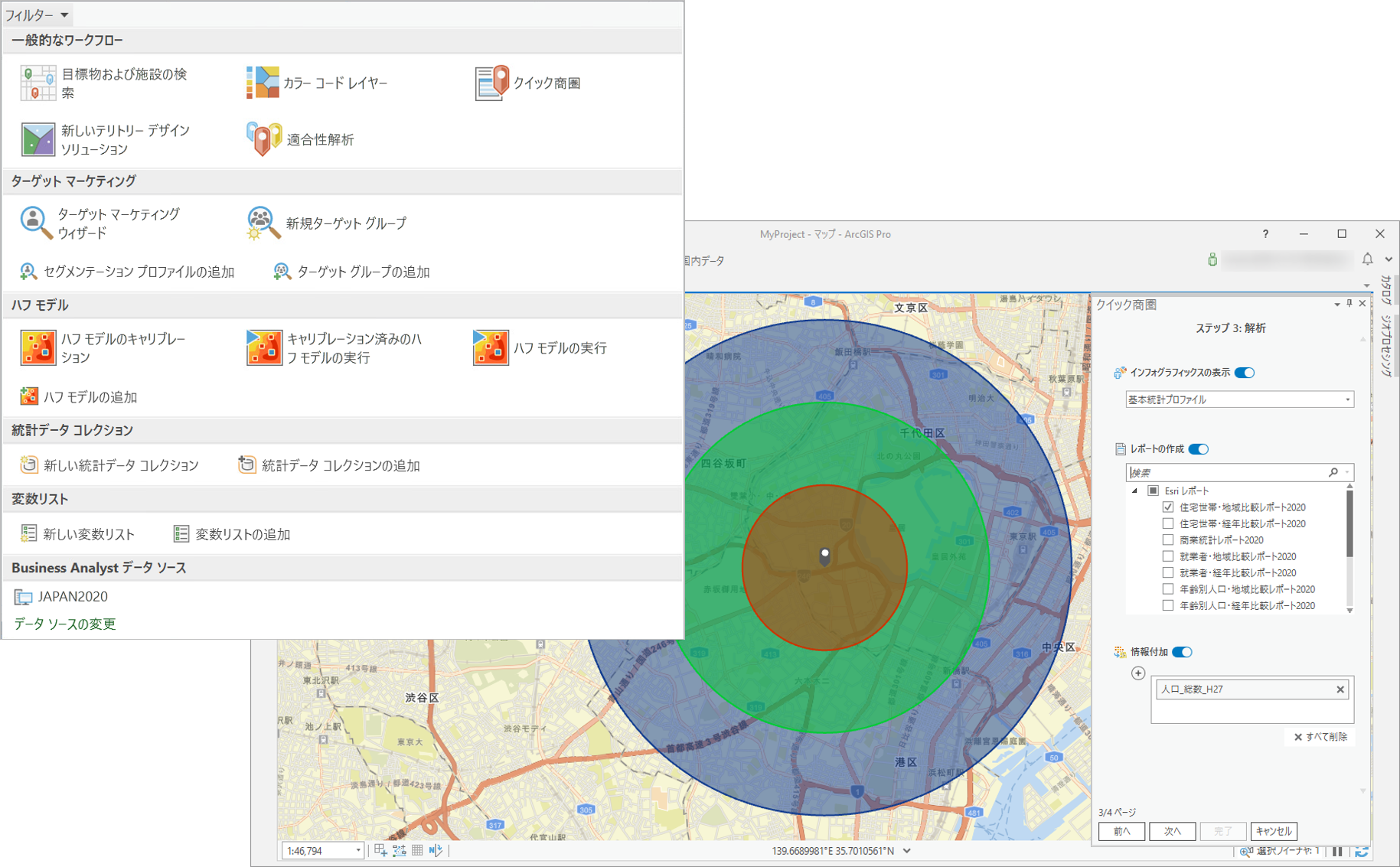The image size is (1400, 867).
Task: Open 新しいテリトリー デザイン ソリューション icon
Action: click(x=38, y=140)
